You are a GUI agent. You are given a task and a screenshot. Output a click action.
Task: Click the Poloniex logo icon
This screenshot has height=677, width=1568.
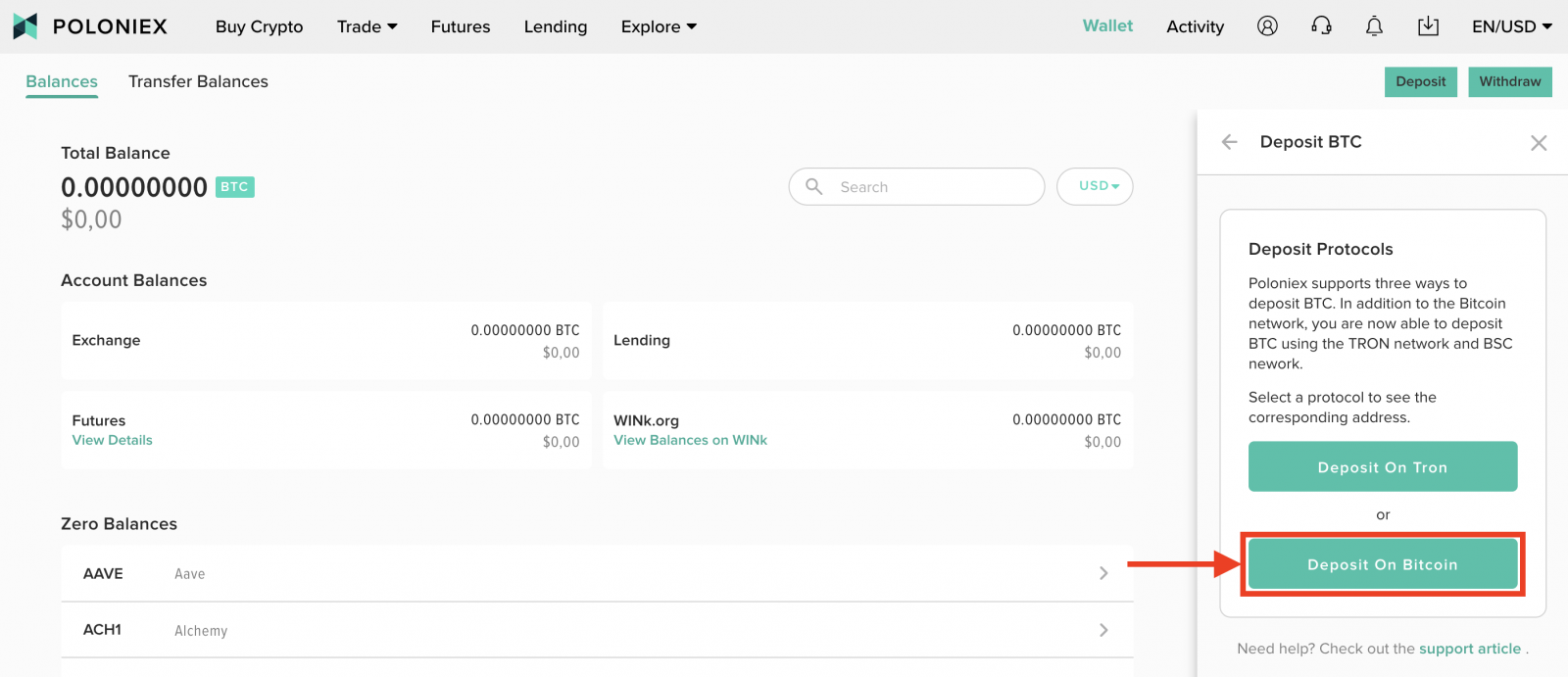(x=25, y=26)
